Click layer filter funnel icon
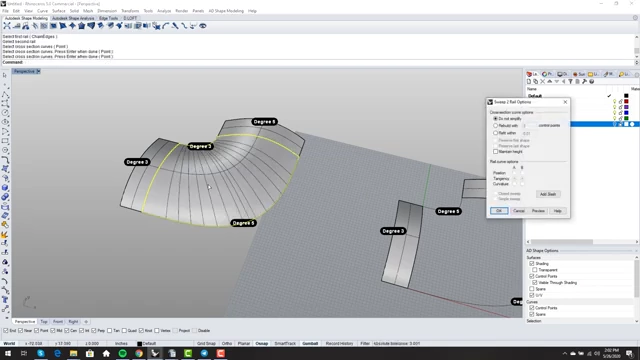The width and height of the screenshot is (640, 360). pyautogui.click(x=570, y=82)
